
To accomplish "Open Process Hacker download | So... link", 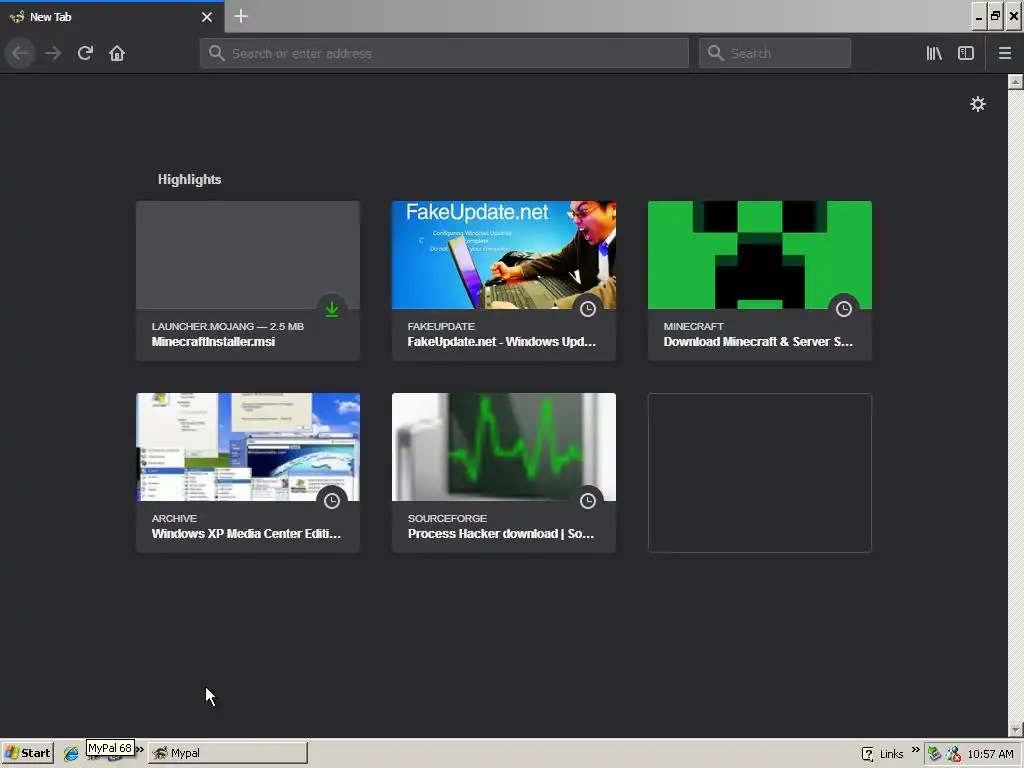I will tap(501, 534).
